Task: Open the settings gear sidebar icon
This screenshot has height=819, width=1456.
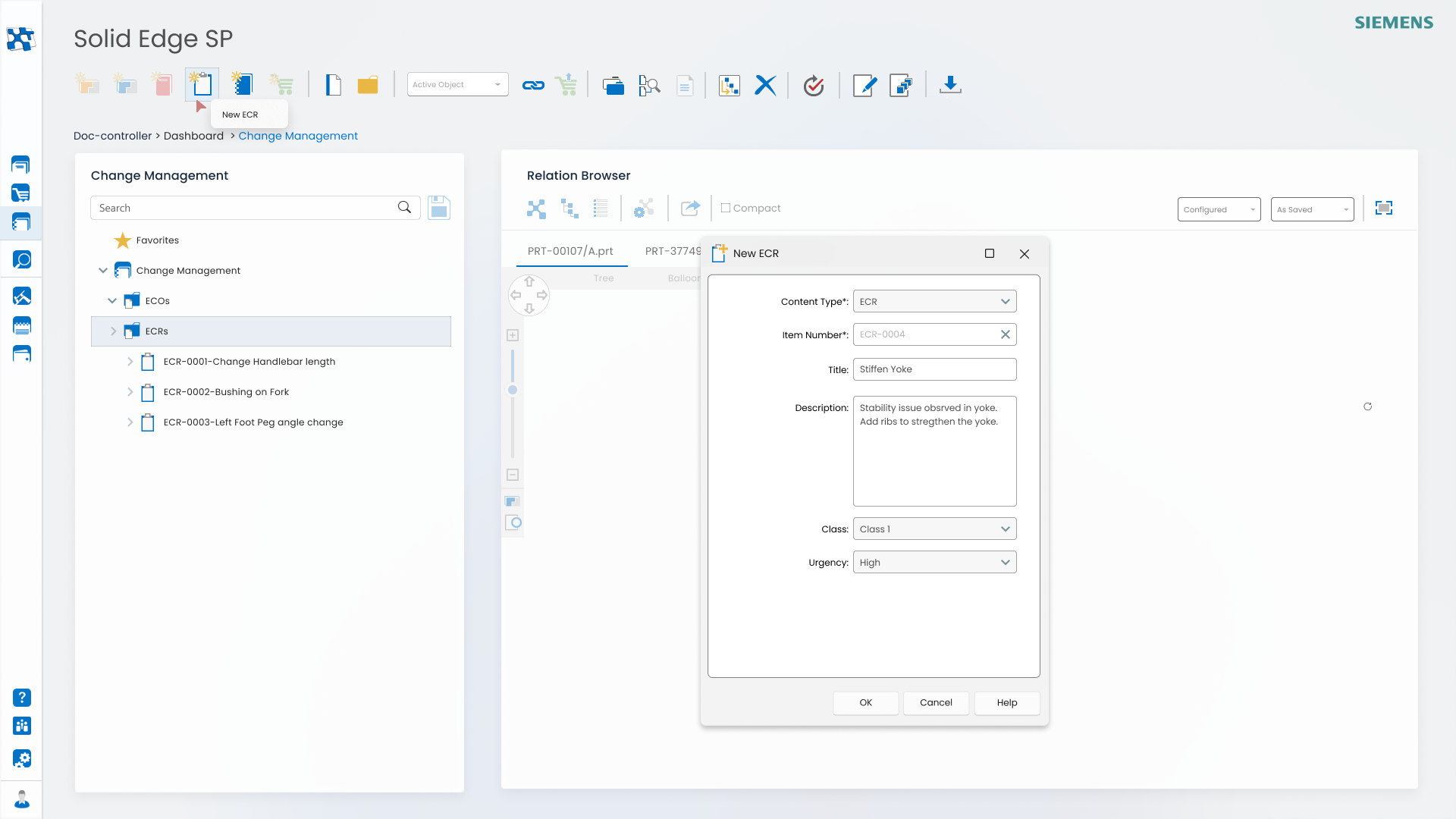Action: tap(22, 758)
